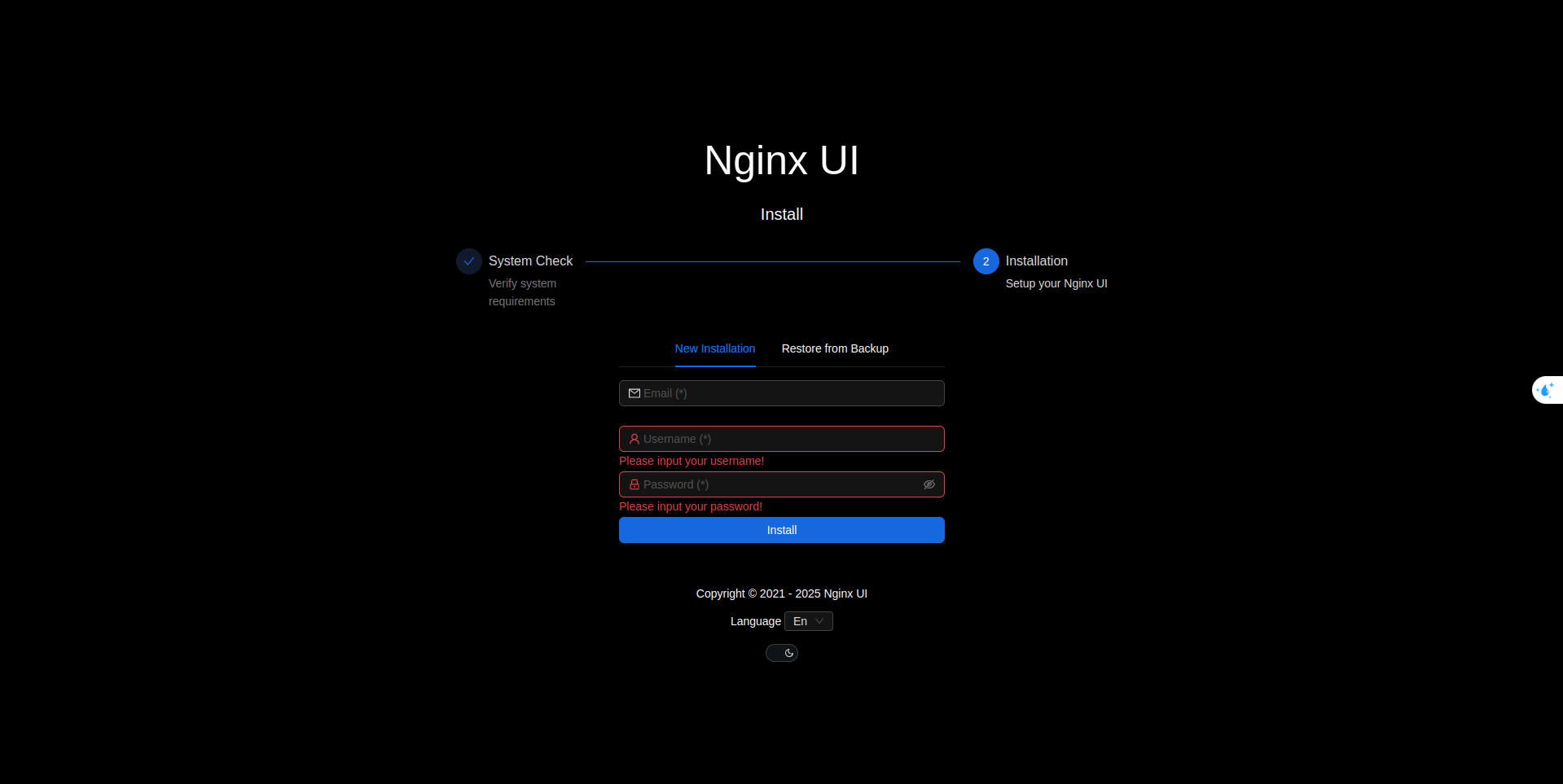Click the Language label text
Screen dimensions: 1563x784
(x=755, y=621)
